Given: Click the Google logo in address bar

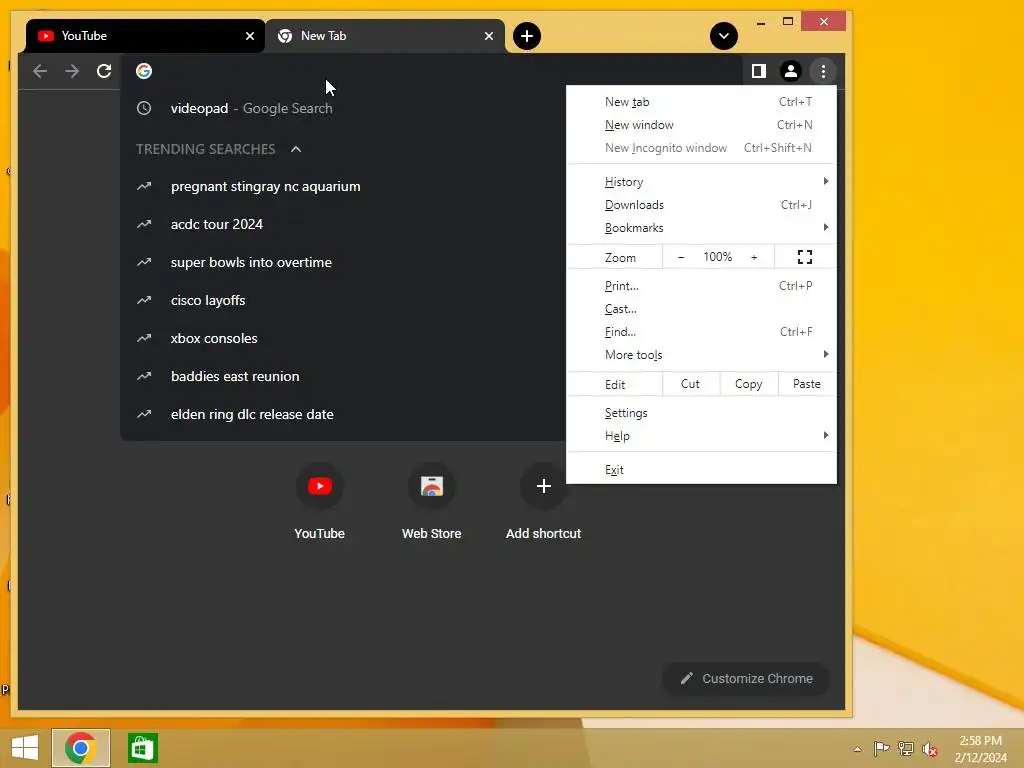Looking at the screenshot, I should (144, 71).
